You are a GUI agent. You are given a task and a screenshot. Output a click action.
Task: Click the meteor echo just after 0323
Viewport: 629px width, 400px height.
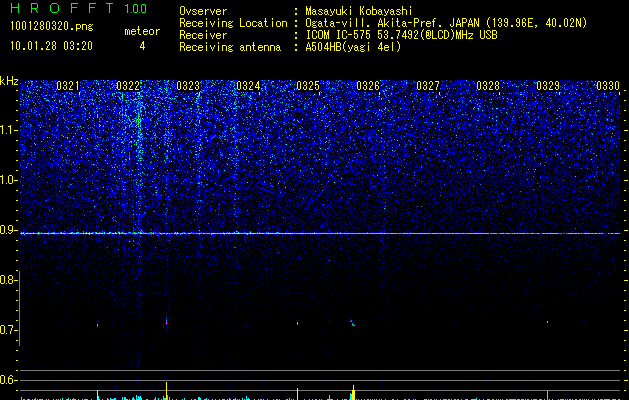(x=166, y=322)
